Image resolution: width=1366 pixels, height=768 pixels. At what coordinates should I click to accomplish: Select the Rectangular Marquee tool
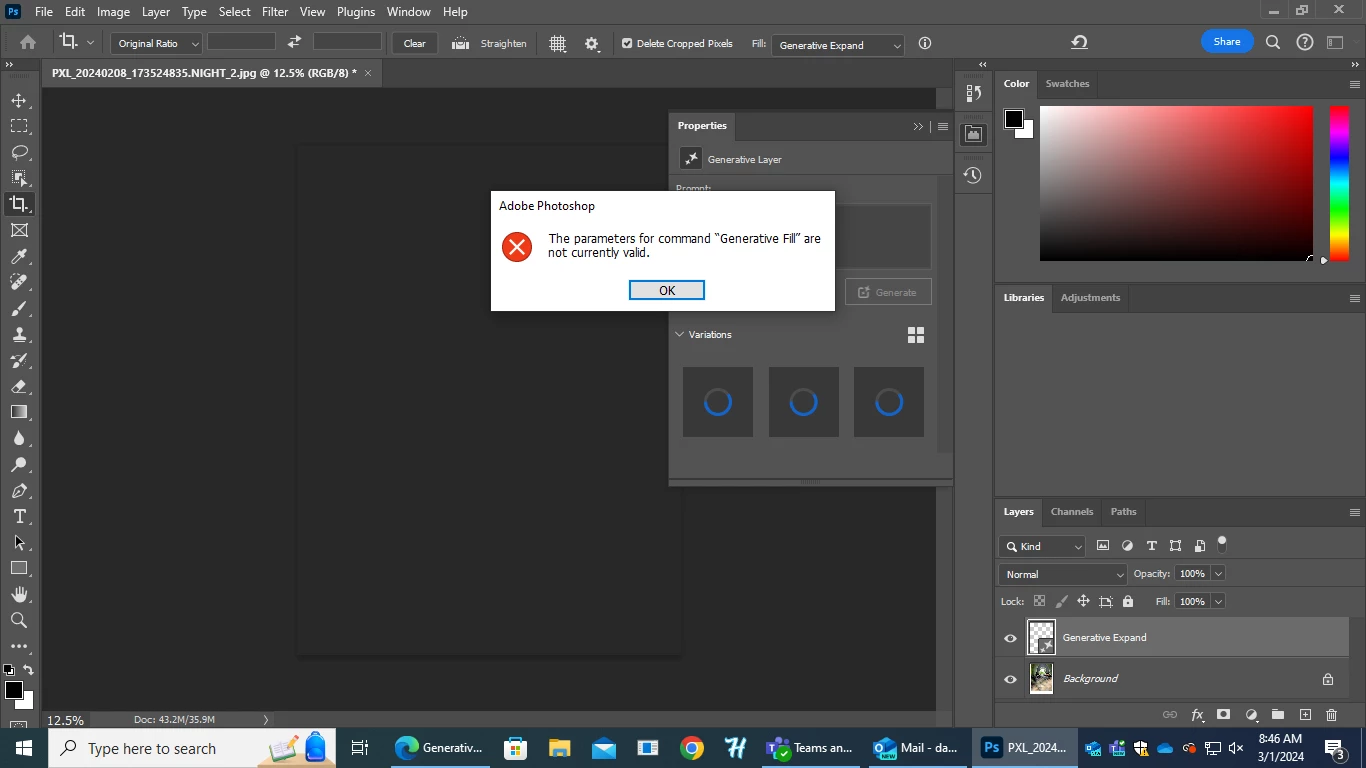point(19,126)
